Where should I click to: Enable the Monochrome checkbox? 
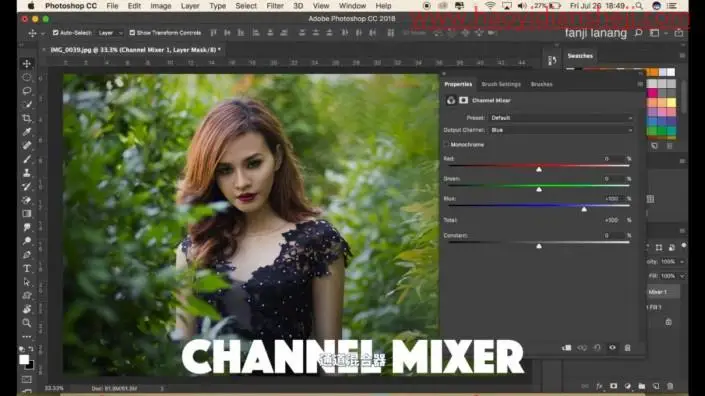[446, 144]
